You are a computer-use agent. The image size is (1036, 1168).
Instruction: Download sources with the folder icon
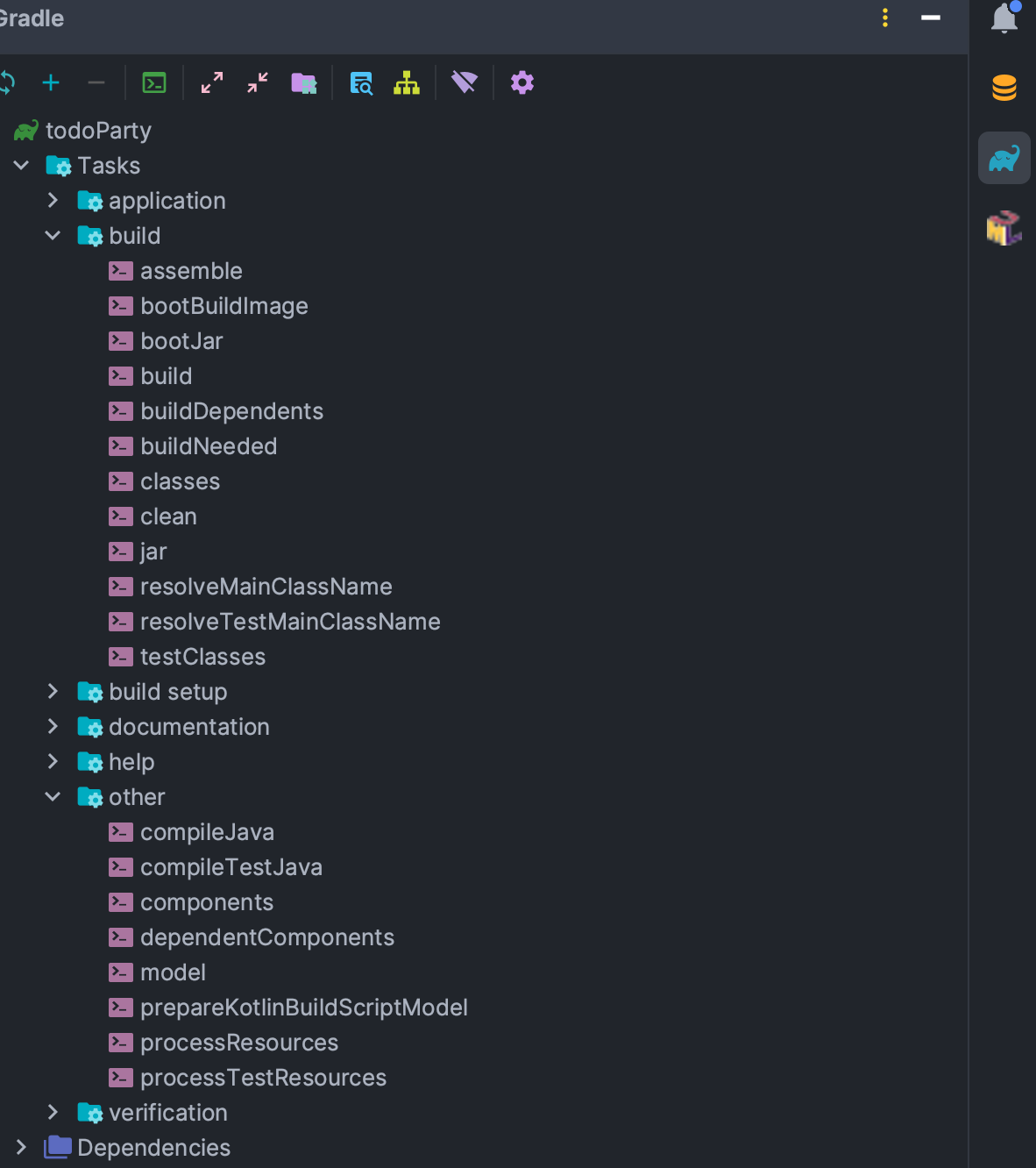point(303,83)
